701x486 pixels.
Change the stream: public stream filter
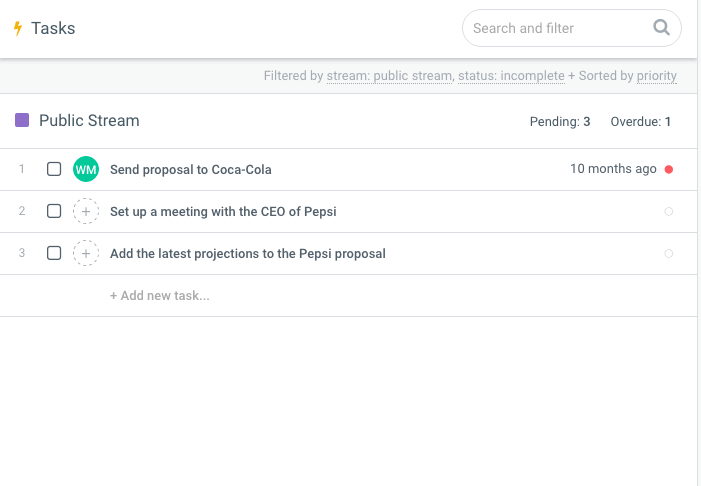coord(389,76)
